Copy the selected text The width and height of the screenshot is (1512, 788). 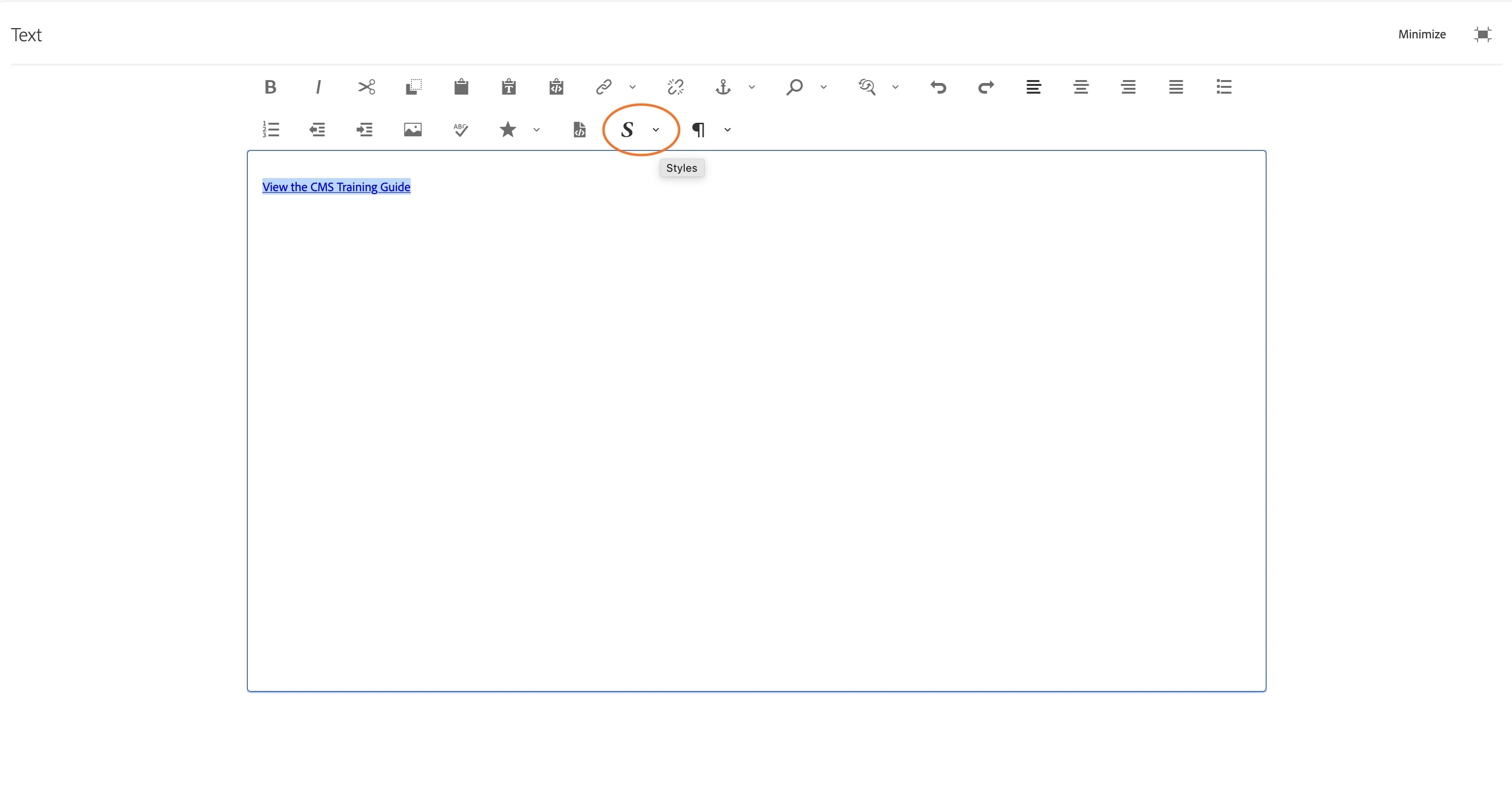pos(413,87)
